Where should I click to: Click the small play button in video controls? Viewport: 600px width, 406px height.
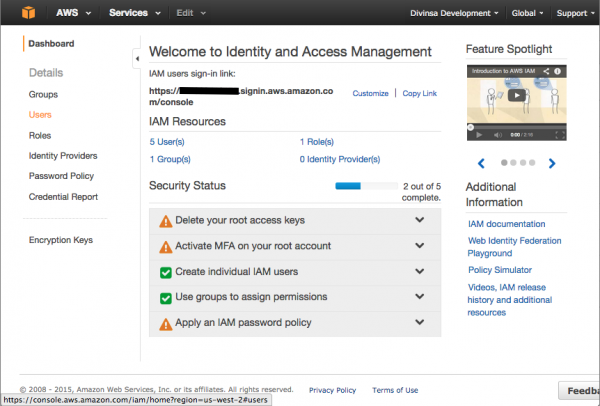[x=479, y=135]
